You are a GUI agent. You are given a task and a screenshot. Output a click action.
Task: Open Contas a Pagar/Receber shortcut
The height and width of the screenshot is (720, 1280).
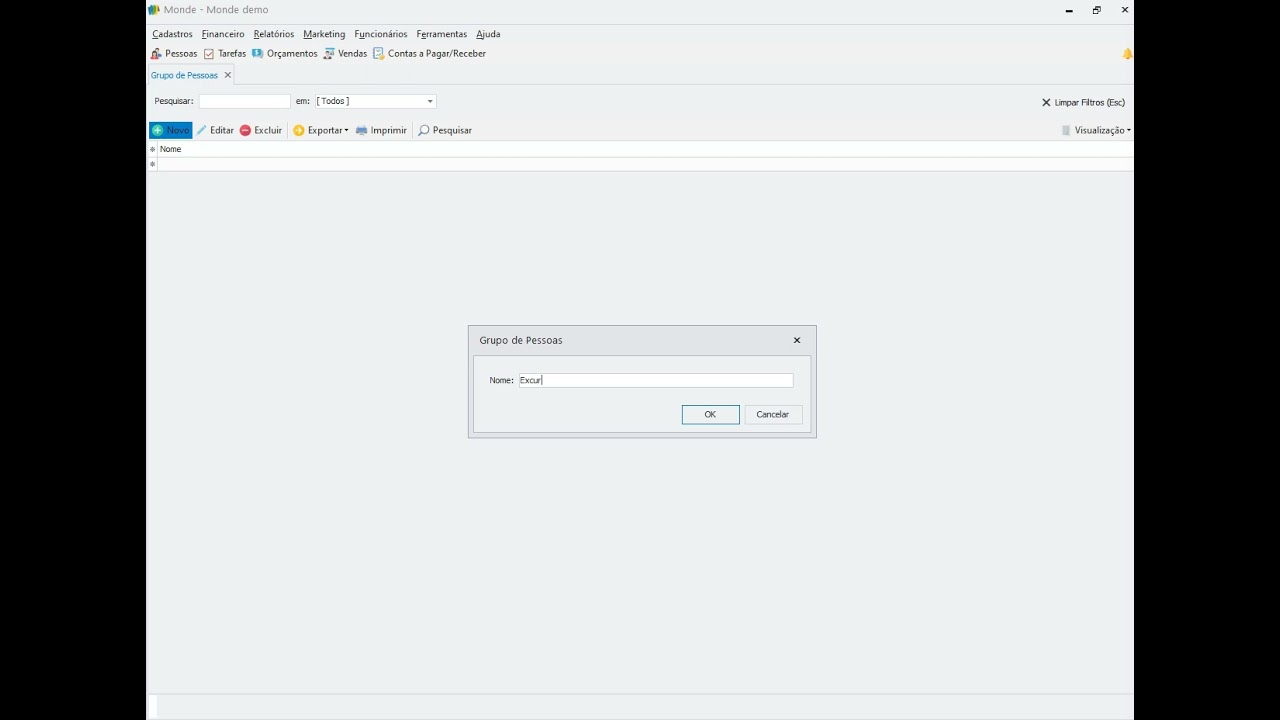click(x=429, y=54)
